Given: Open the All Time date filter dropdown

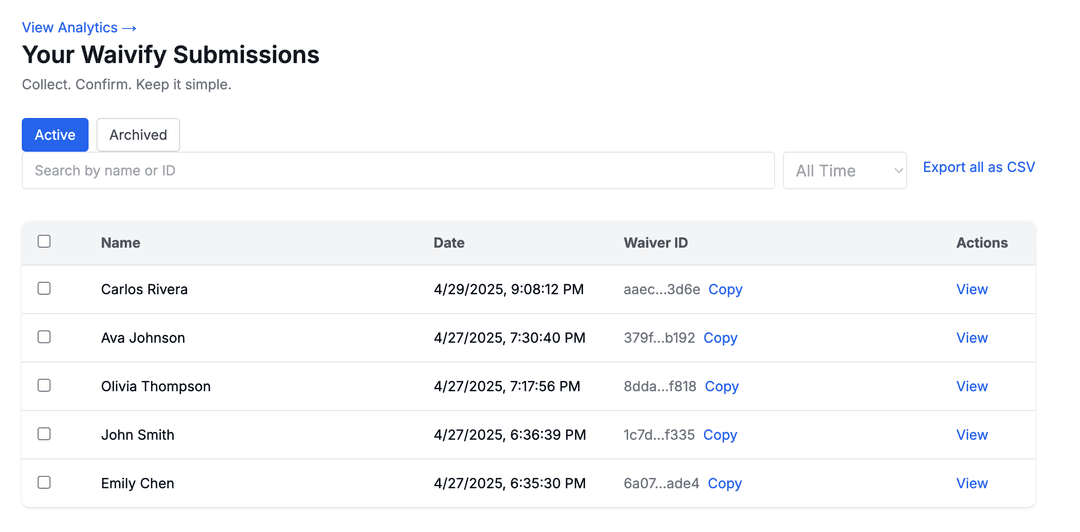Looking at the screenshot, I should pos(845,170).
